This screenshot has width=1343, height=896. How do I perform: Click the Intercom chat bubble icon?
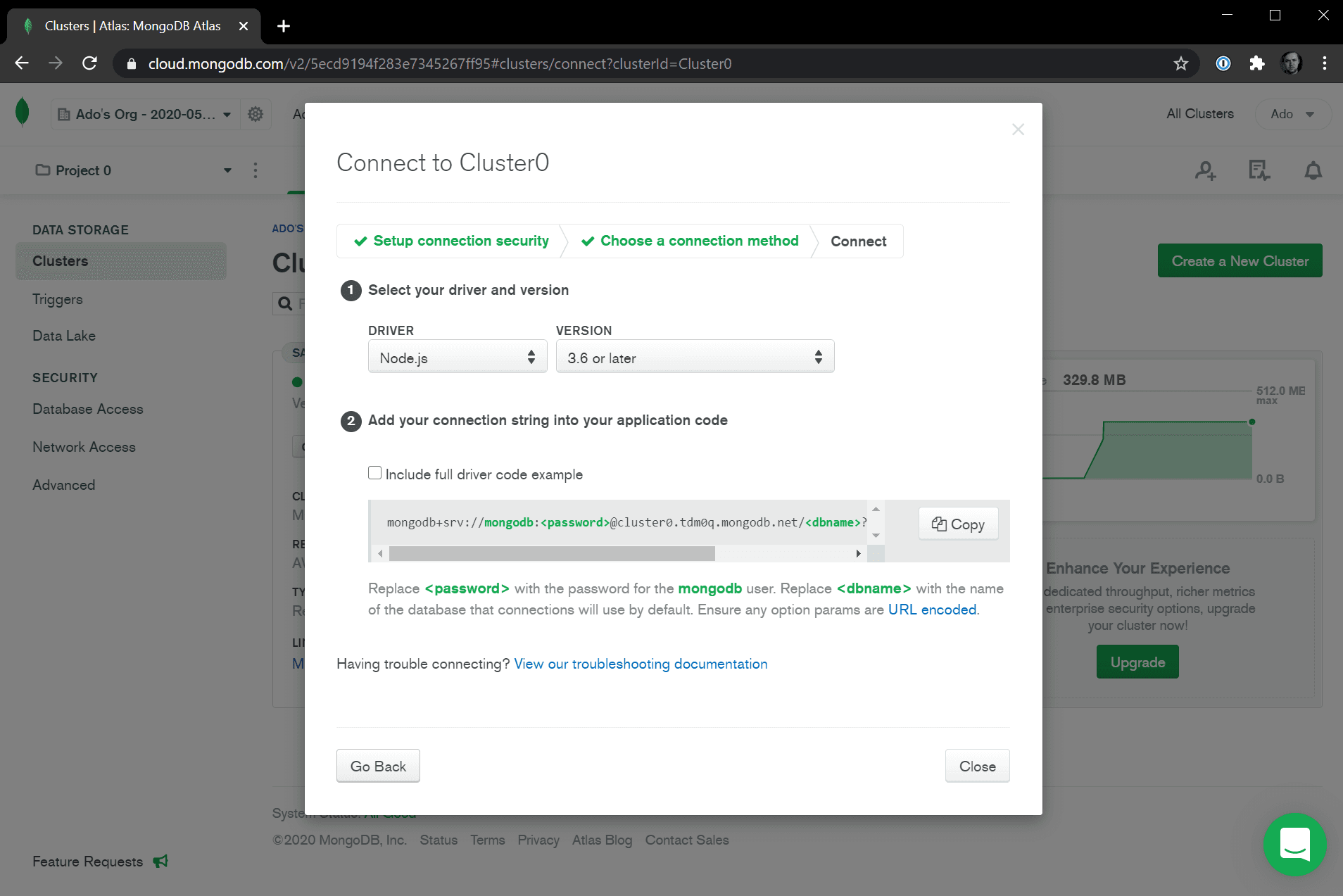click(x=1294, y=844)
